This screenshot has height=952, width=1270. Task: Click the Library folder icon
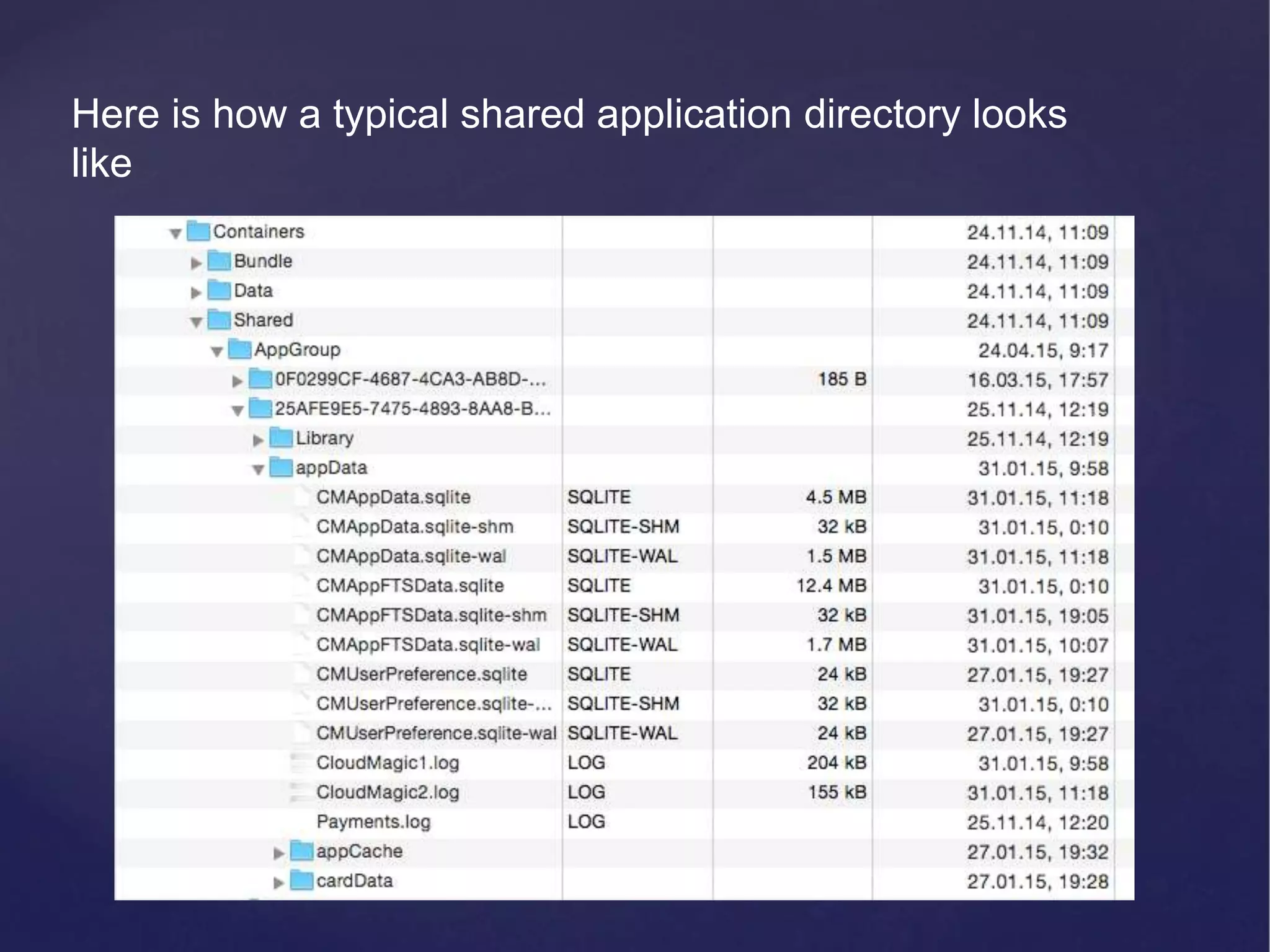(x=281, y=438)
